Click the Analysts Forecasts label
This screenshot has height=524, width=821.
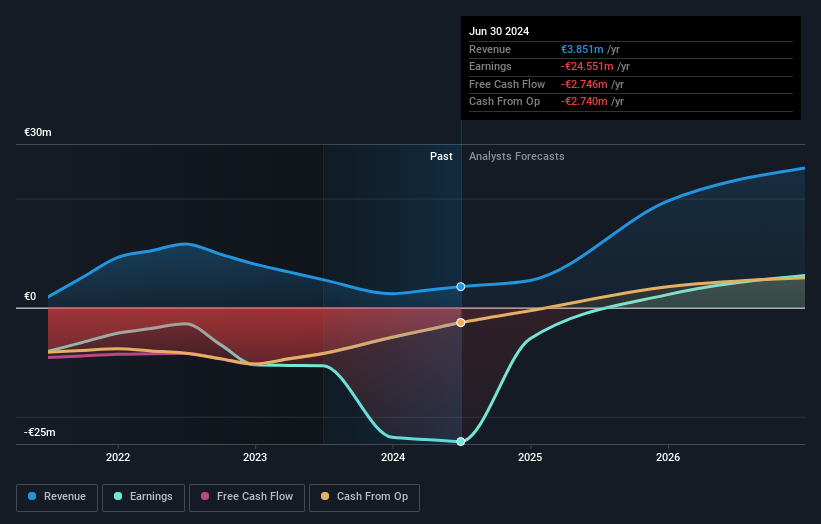(x=517, y=156)
